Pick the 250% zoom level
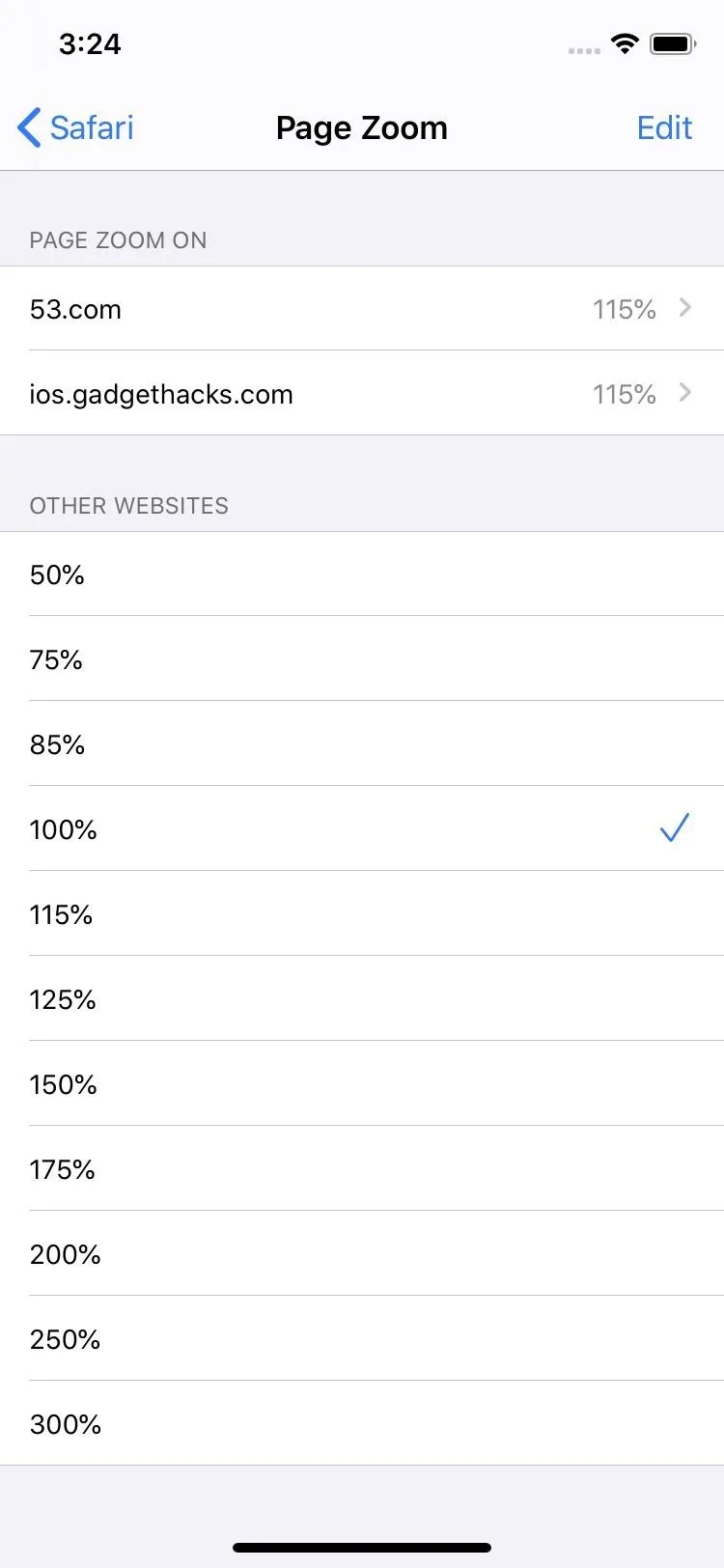Screen dimensions: 724x1568 click(362, 1339)
